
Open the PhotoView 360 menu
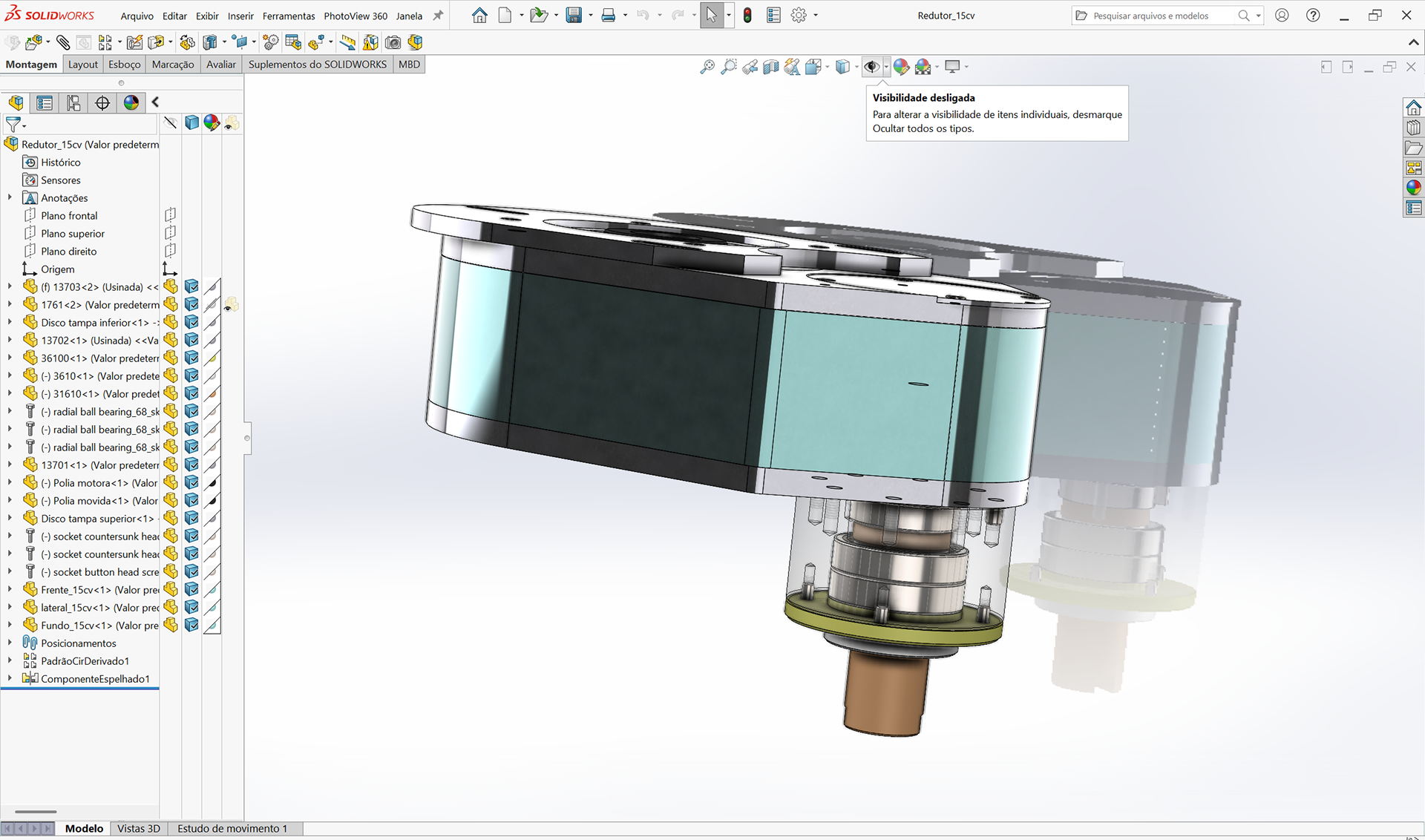tap(356, 16)
